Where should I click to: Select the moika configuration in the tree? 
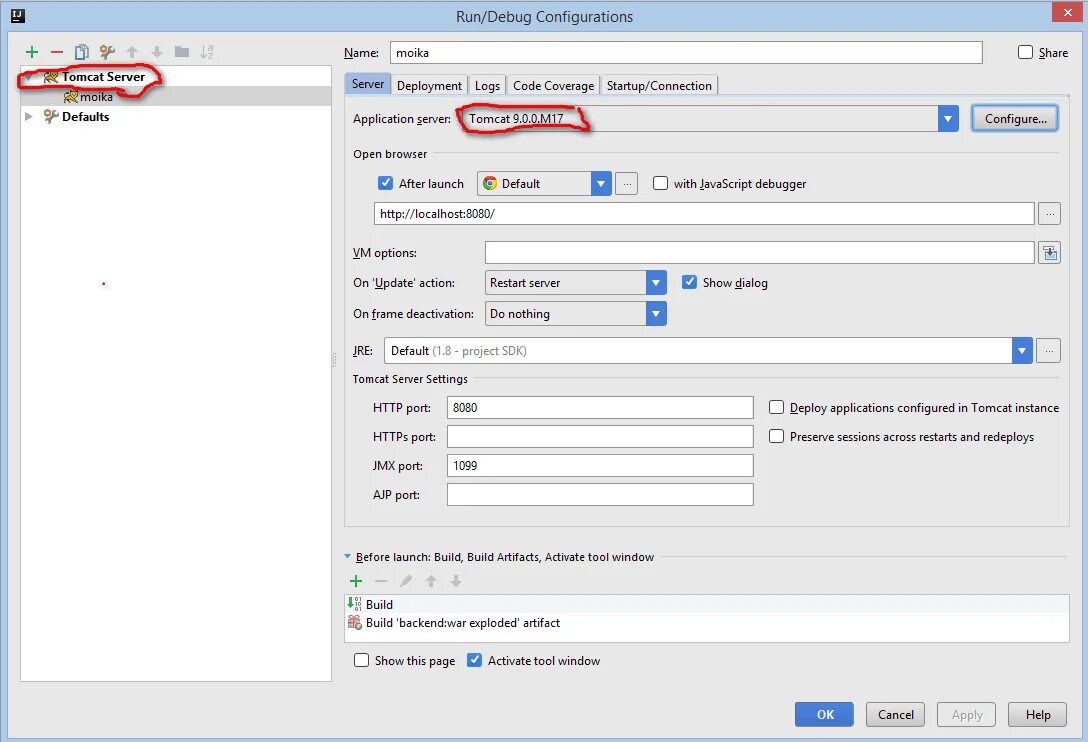(x=176, y=96)
